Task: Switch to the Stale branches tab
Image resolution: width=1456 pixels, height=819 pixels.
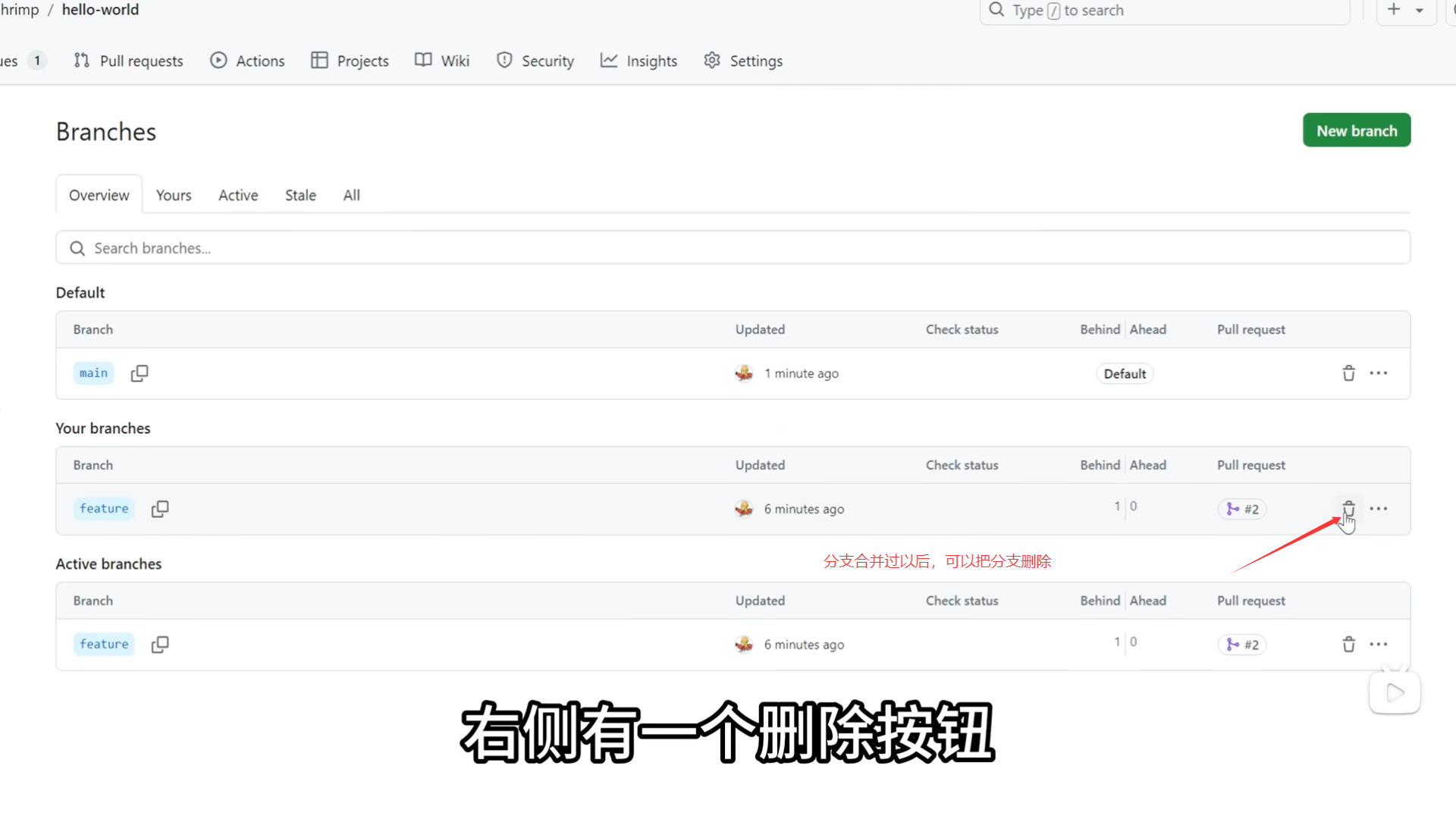Action: tap(300, 195)
